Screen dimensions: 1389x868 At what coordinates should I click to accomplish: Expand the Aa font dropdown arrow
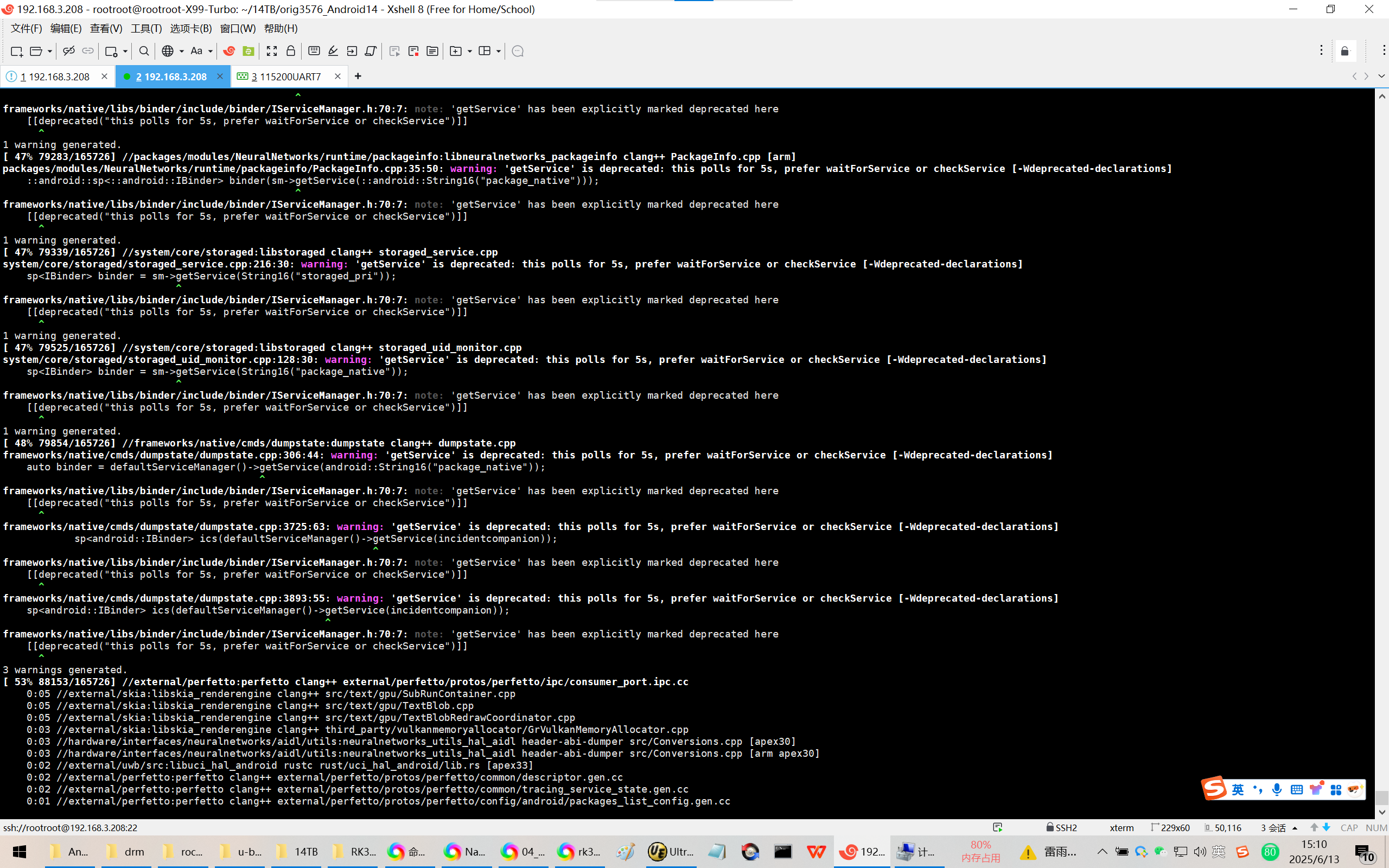[x=211, y=51]
